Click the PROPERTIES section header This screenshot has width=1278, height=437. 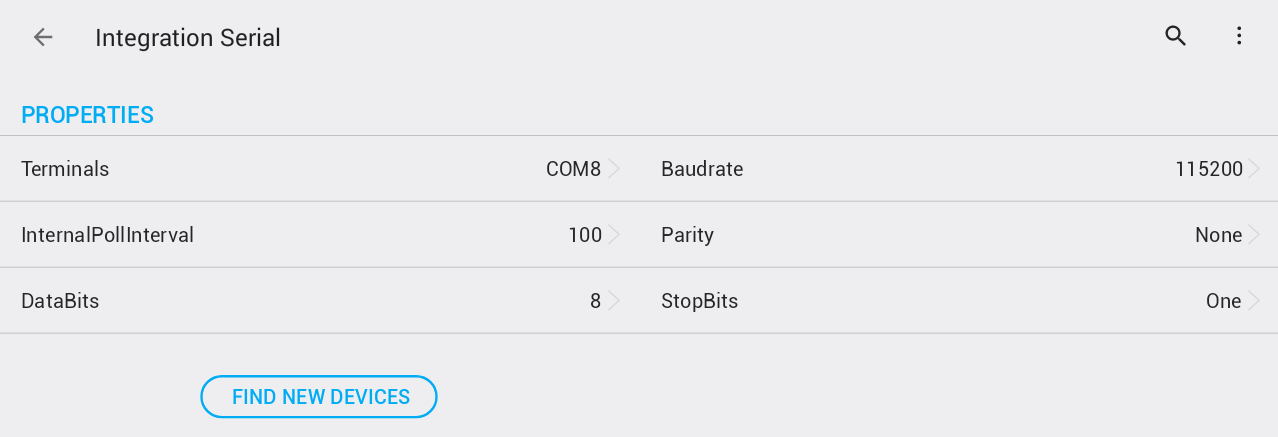87,115
